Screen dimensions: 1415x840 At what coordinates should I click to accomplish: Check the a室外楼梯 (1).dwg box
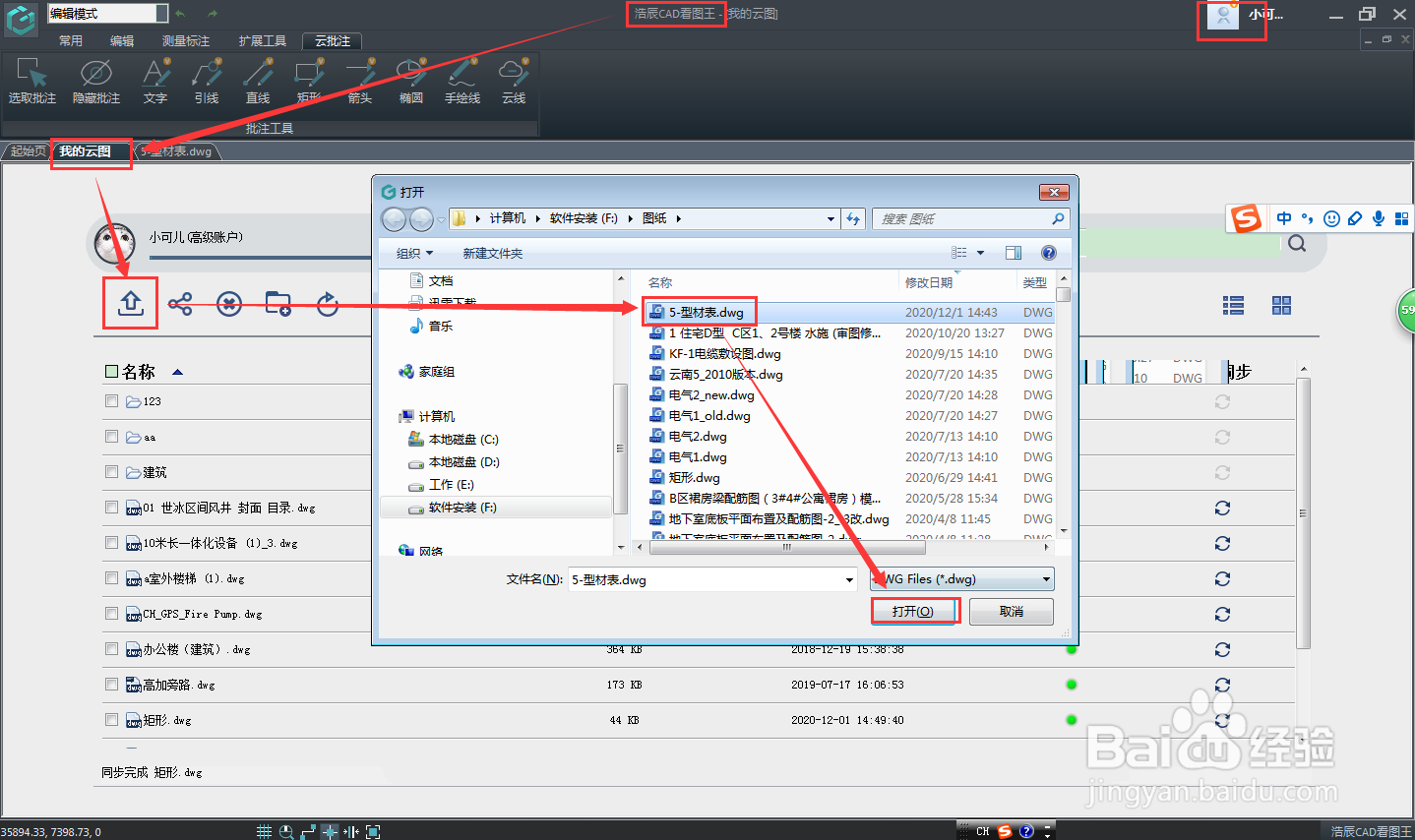111,578
